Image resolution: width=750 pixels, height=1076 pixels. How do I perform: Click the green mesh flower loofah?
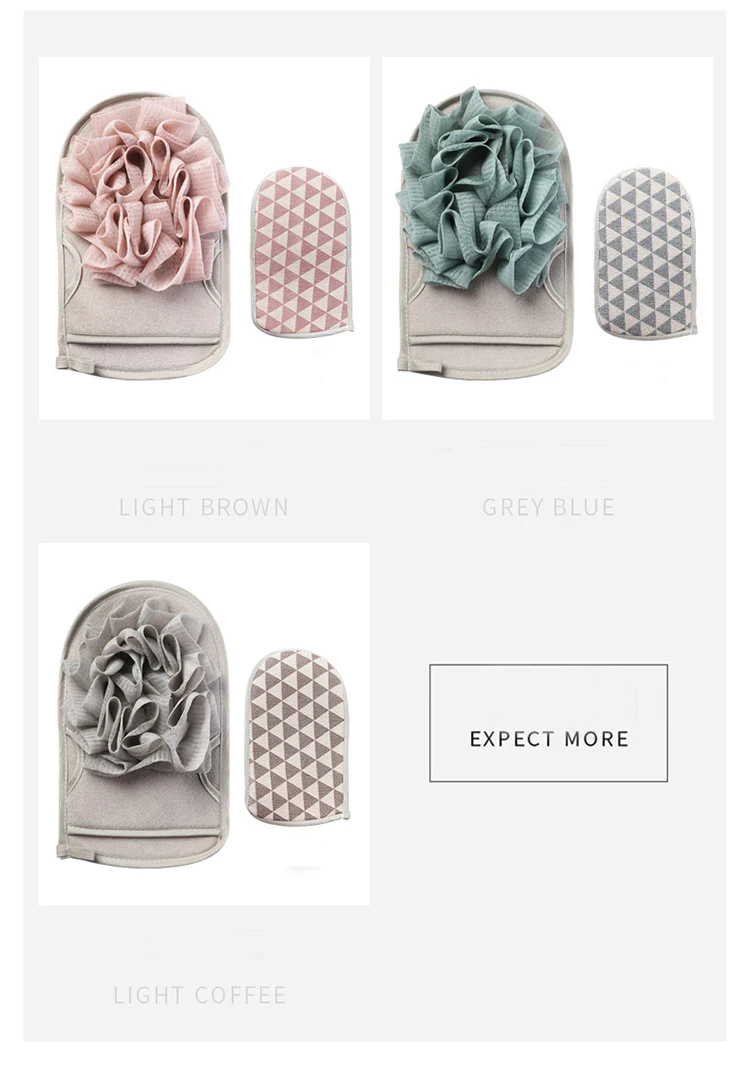(x=482, y=190)
